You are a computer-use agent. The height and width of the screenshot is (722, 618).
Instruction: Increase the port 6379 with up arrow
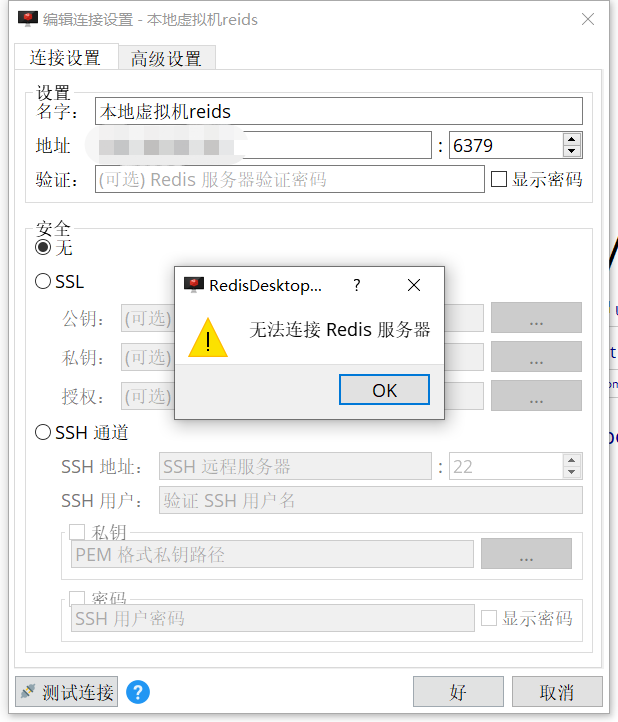pos(571,139)
